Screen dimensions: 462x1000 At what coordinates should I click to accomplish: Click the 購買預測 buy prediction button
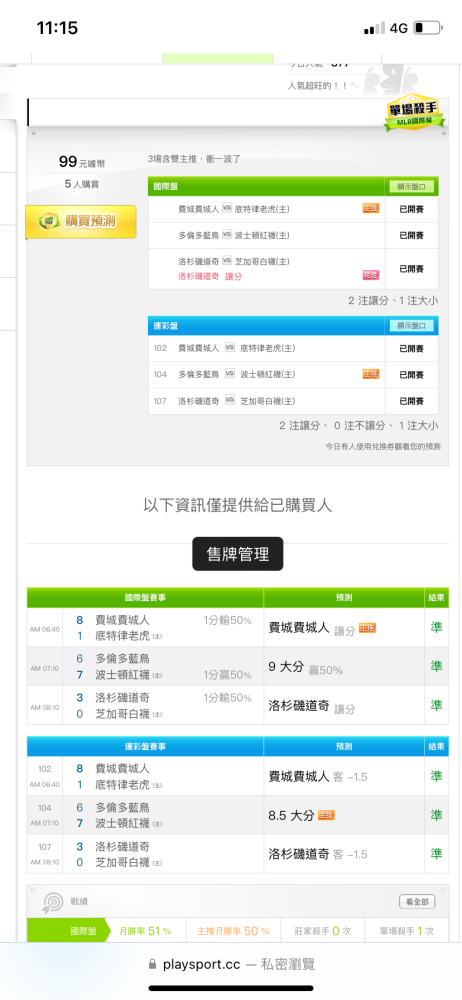pos(81,222)
